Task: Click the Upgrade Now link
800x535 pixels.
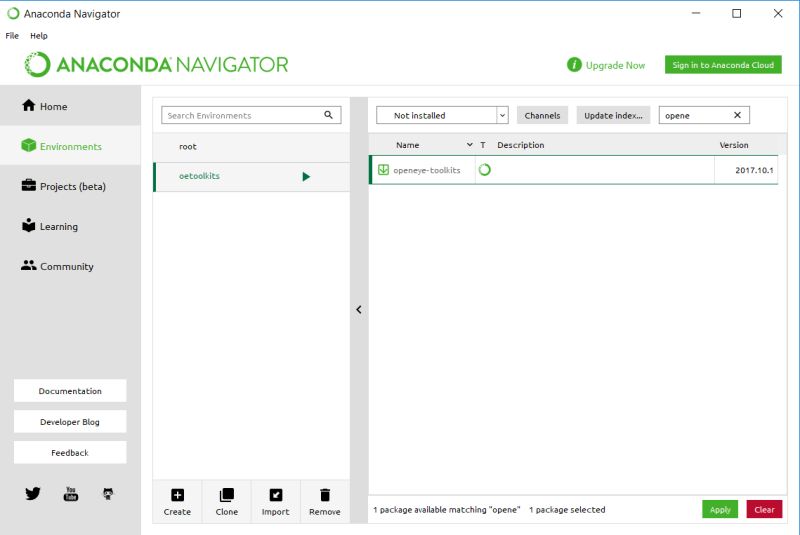Action: 615,65
